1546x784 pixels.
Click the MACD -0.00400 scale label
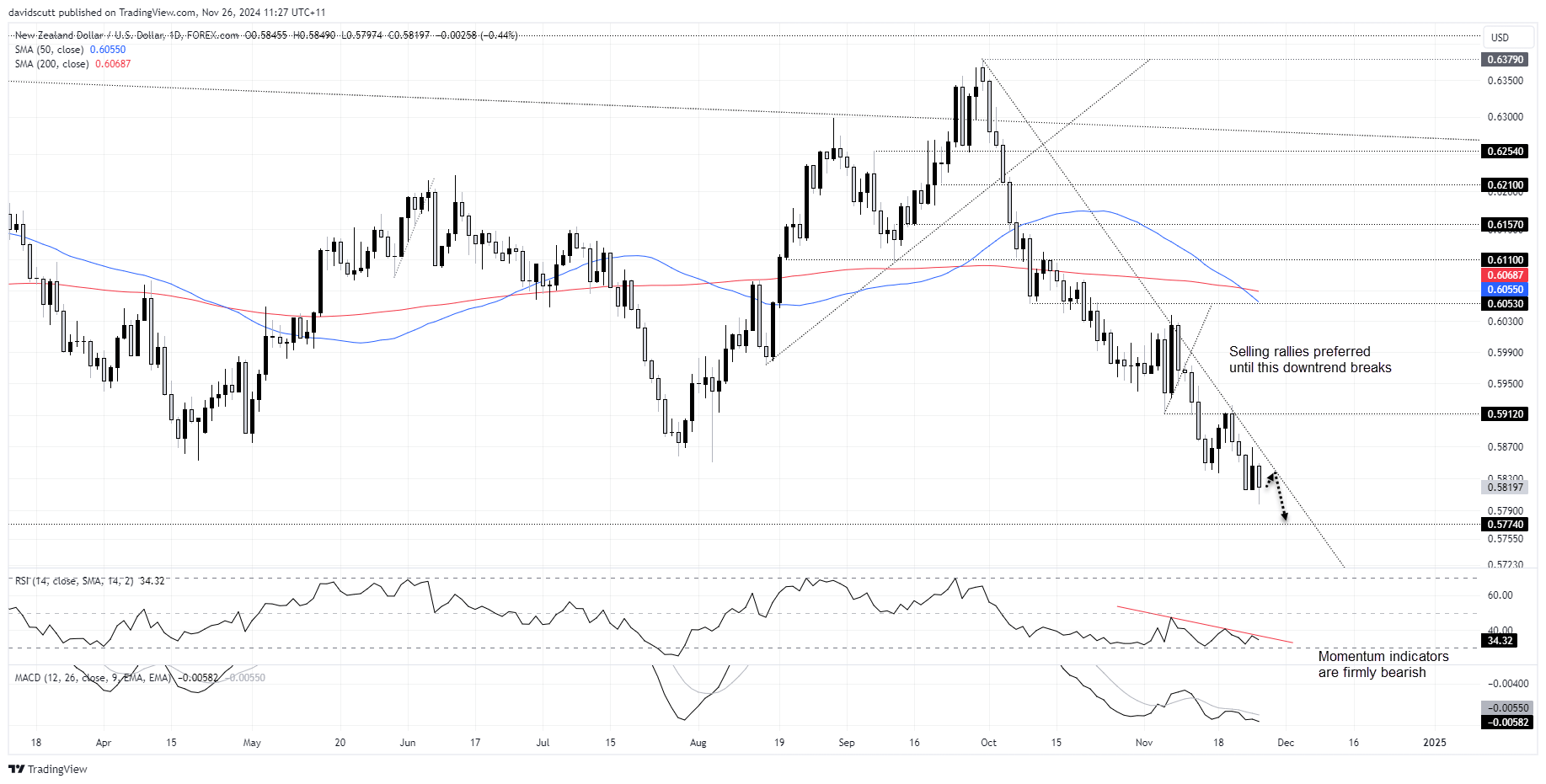tap(1508, 684)
